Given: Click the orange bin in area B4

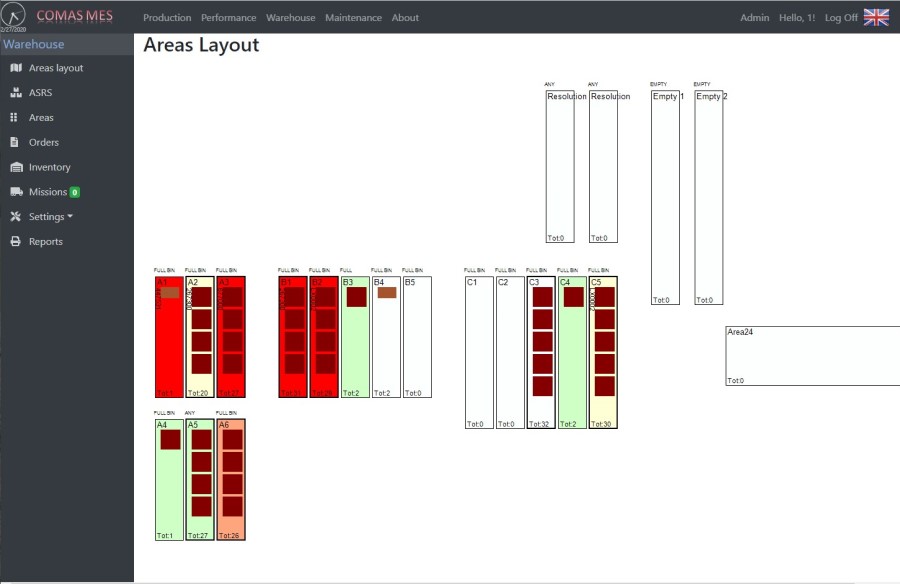Looking at the screenshot, I should click(x=387, y=293).
